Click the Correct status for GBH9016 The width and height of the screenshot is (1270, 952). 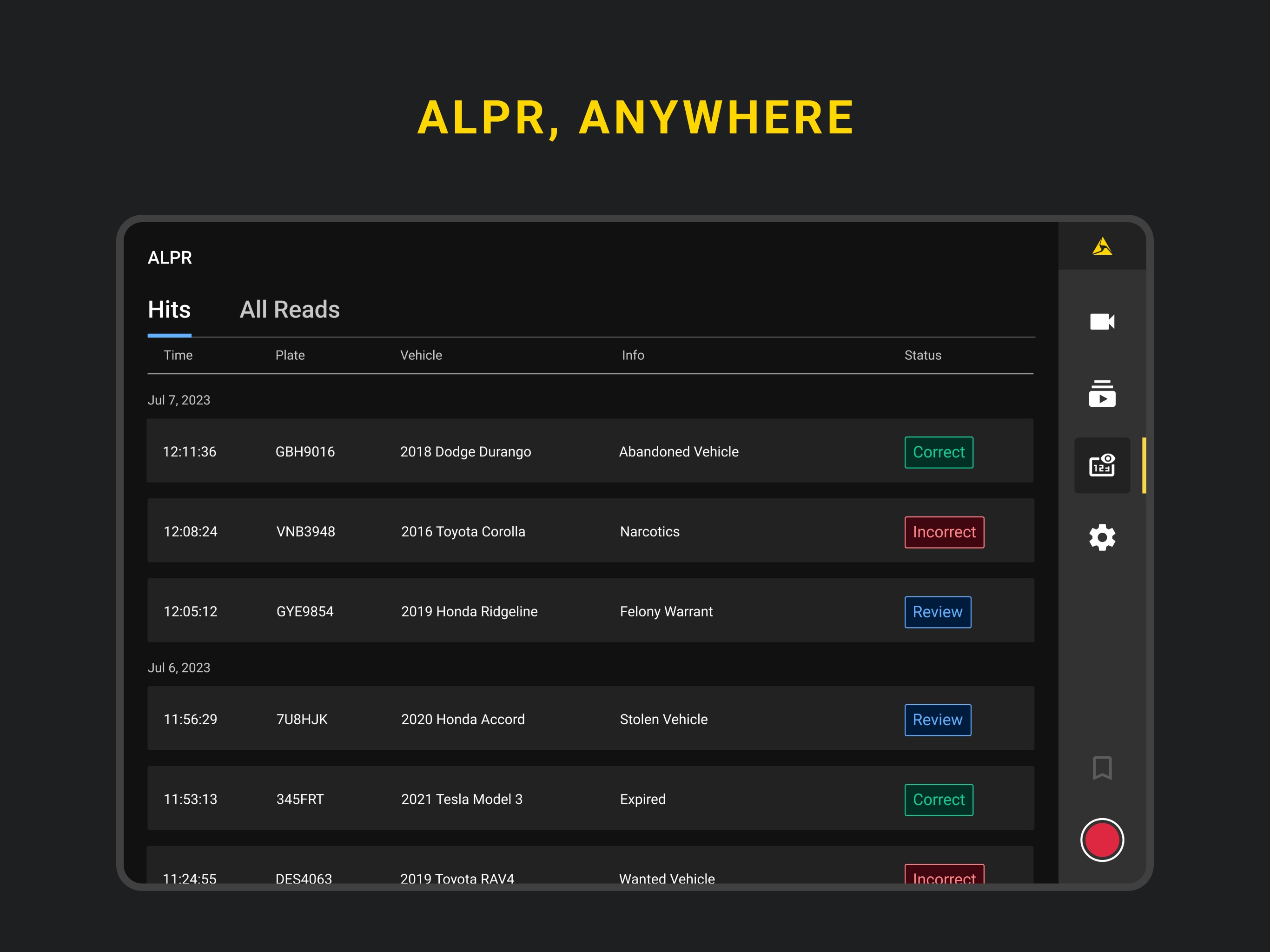tap(939, 452)
